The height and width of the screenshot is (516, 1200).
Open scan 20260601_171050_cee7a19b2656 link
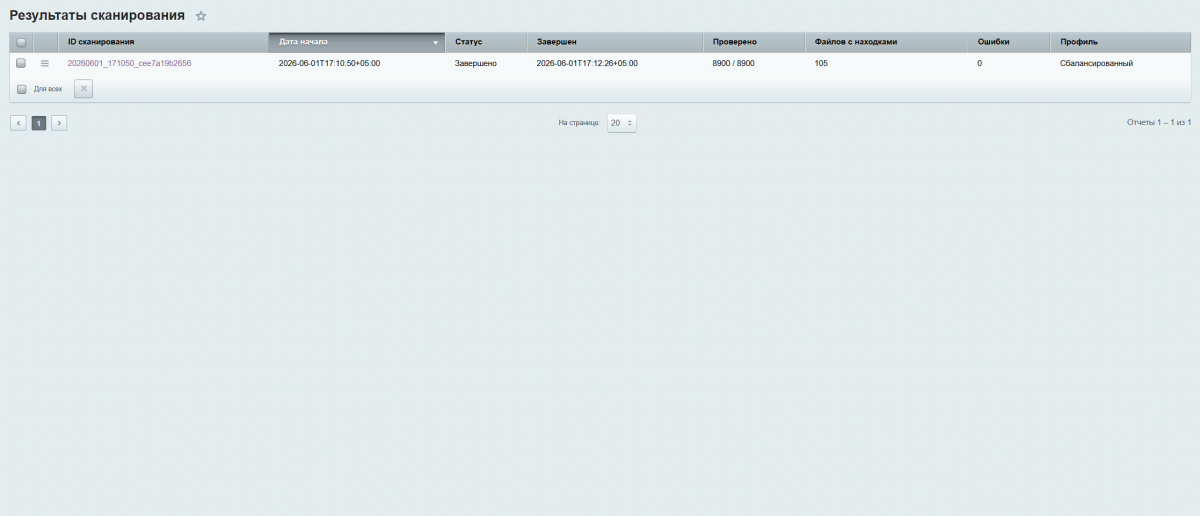pyautogui.click(x=129, y=63)
